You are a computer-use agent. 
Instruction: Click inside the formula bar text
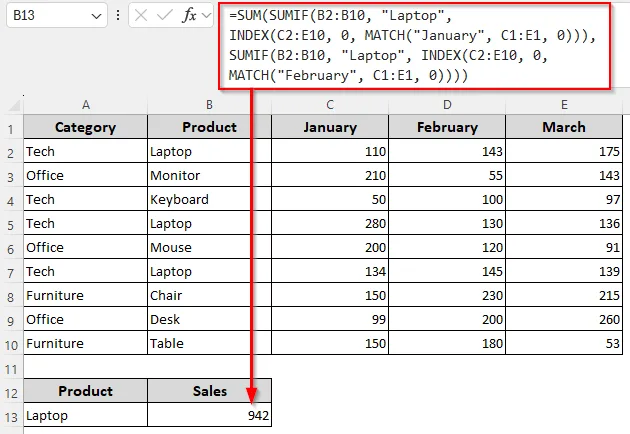[415, 45]
